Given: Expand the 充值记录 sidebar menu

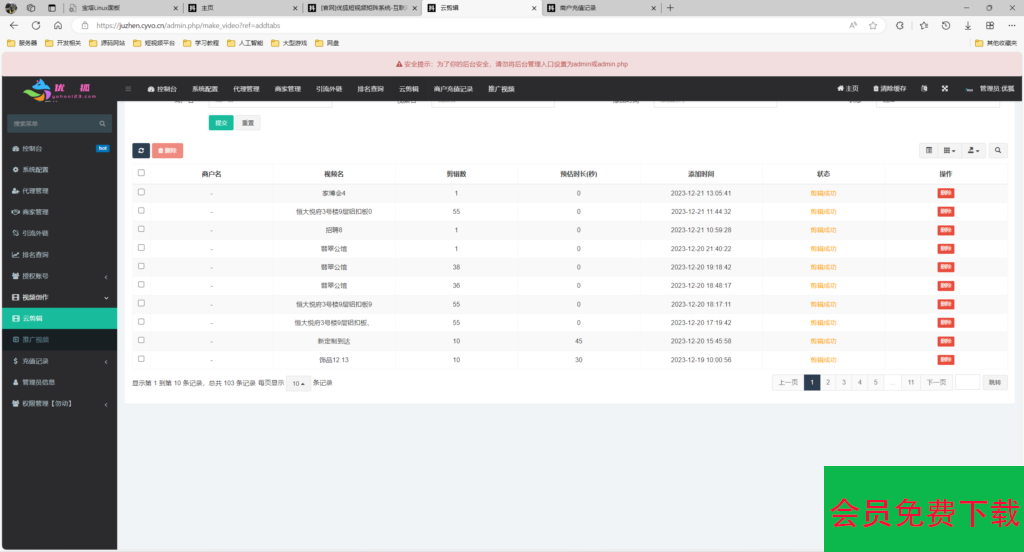Looking at the screenshot, I should pyautogui.click(x=60, y=360).
